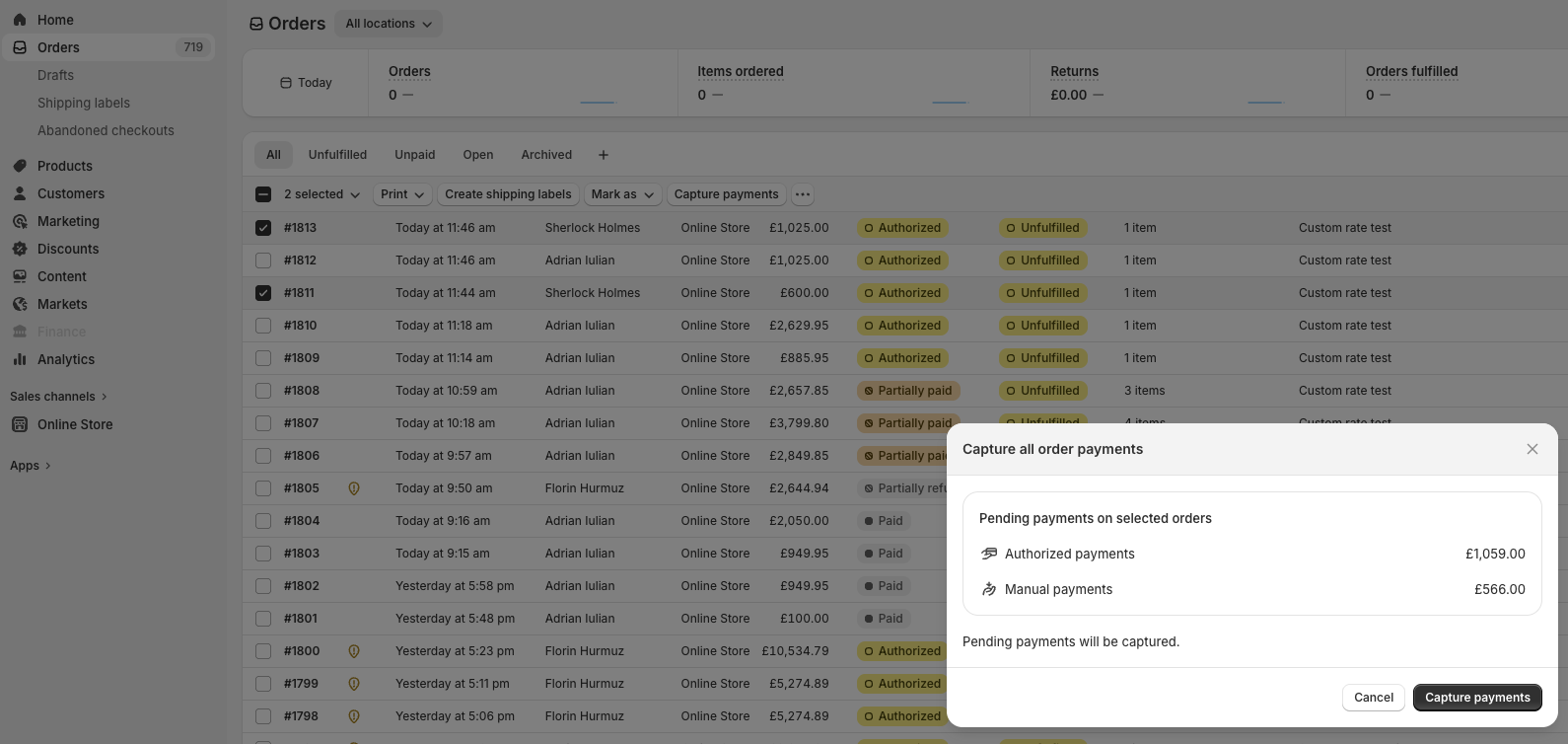This screenshot has width=1568, height=744.
Task: Confirm with the Capture payments button
Action: click(1476, 698)
